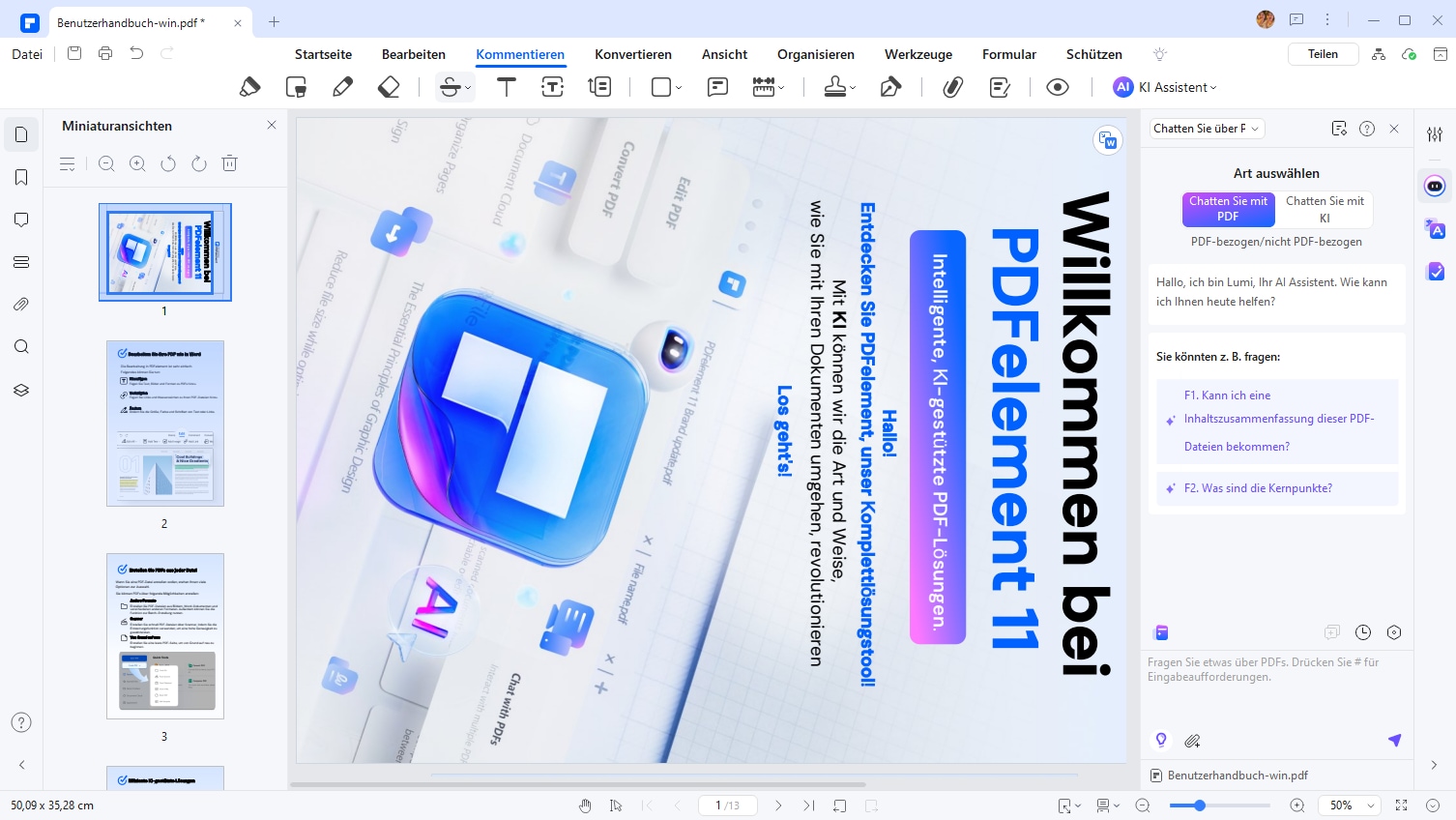
Task: Click the Teilen button
Action: [1323, 54]
